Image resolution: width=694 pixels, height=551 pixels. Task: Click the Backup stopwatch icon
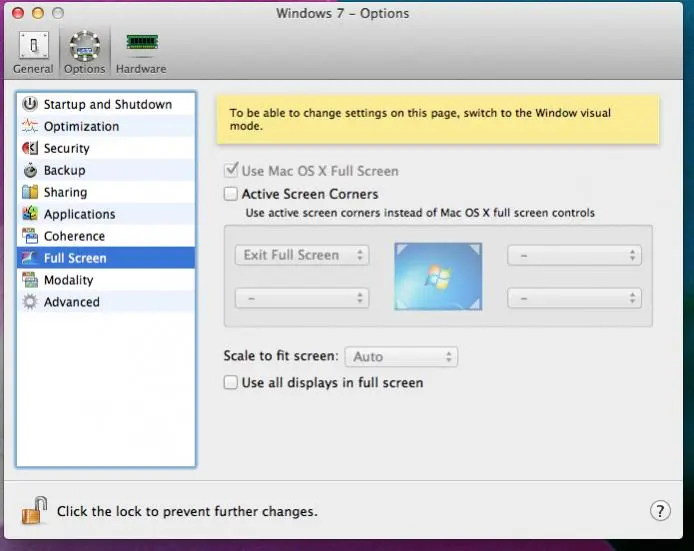pos(30,170)
